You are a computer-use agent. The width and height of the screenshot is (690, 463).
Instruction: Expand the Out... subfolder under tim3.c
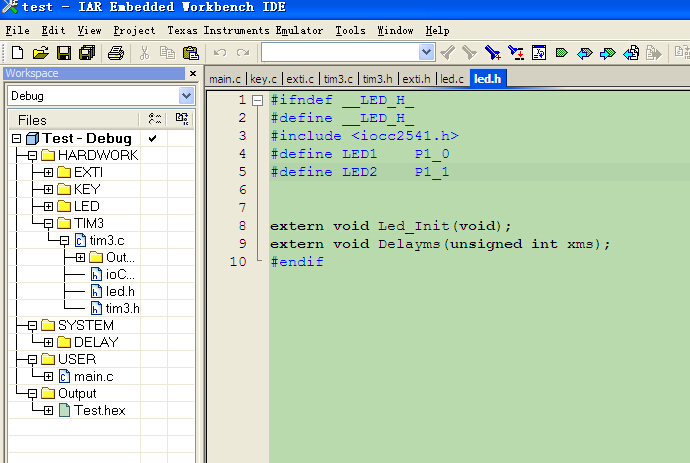[81, 257]
